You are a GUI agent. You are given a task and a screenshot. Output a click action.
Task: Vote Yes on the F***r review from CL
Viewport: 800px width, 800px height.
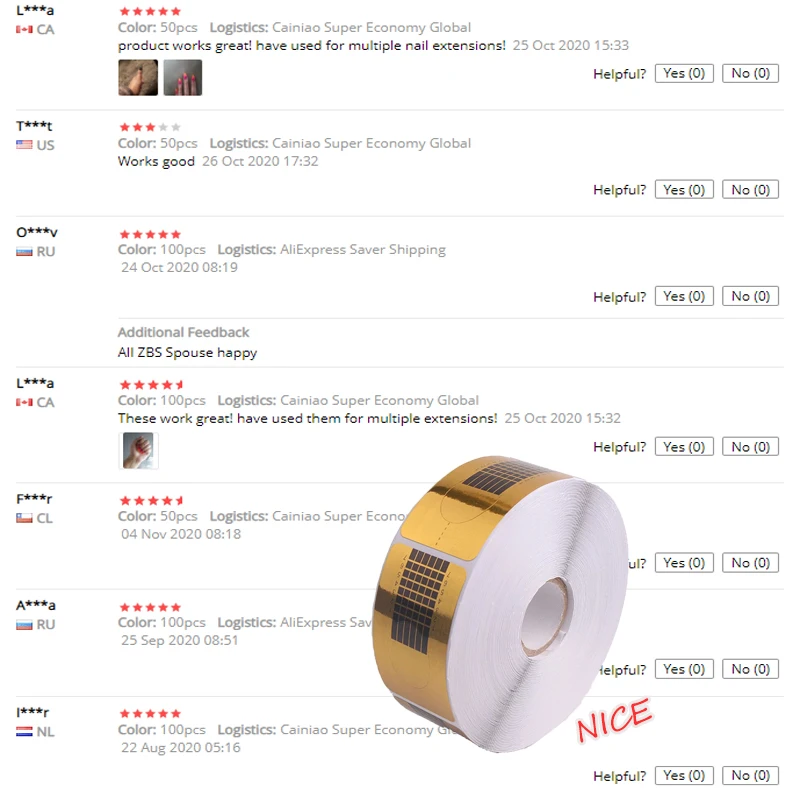(x=684, y=563)
